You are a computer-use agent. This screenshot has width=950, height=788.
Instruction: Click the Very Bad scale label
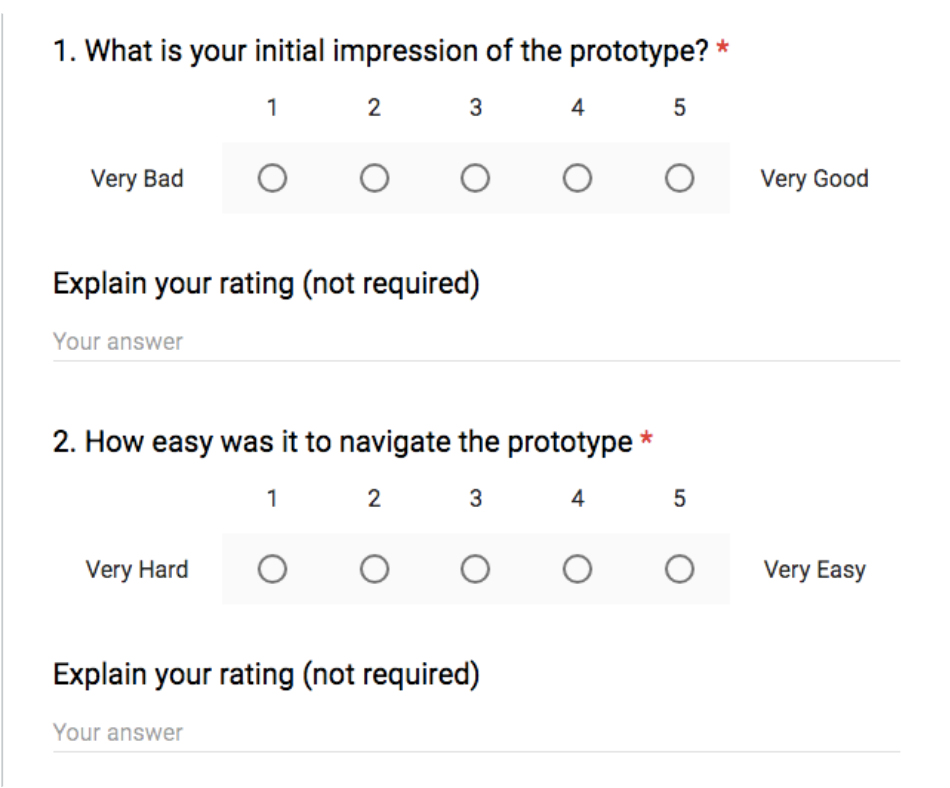(x=137, y=179)
